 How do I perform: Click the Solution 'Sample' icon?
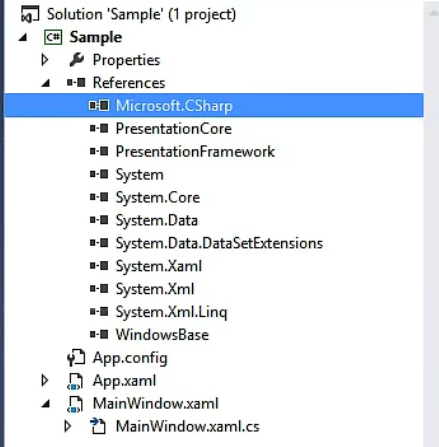(30, 14)
